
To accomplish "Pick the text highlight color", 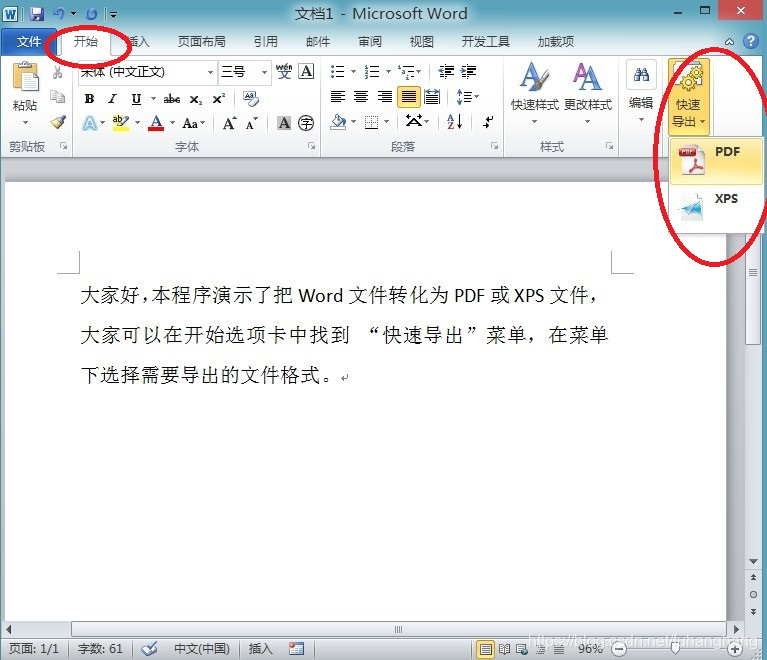I will pos(120,123).
